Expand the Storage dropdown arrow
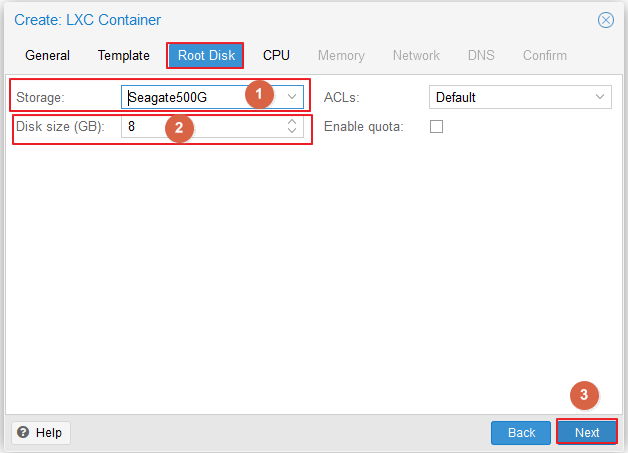Image resolution: width=628 pixels, height=453 pixels. tap(292, 97)
